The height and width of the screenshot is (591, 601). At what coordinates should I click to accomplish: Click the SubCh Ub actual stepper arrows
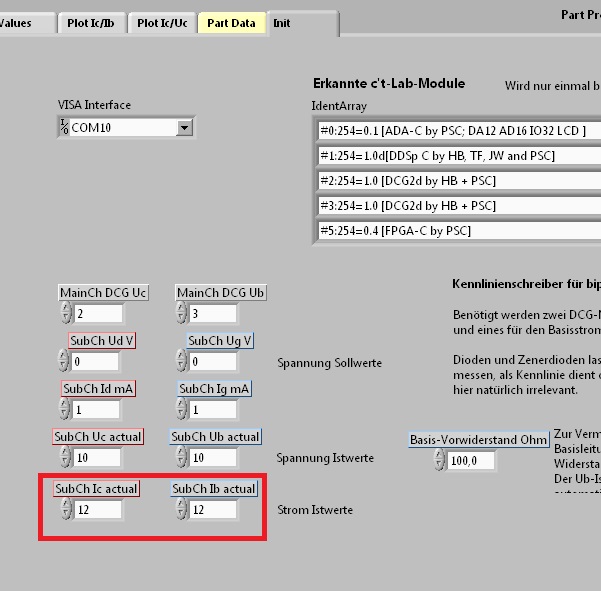(x=182, y=457)
